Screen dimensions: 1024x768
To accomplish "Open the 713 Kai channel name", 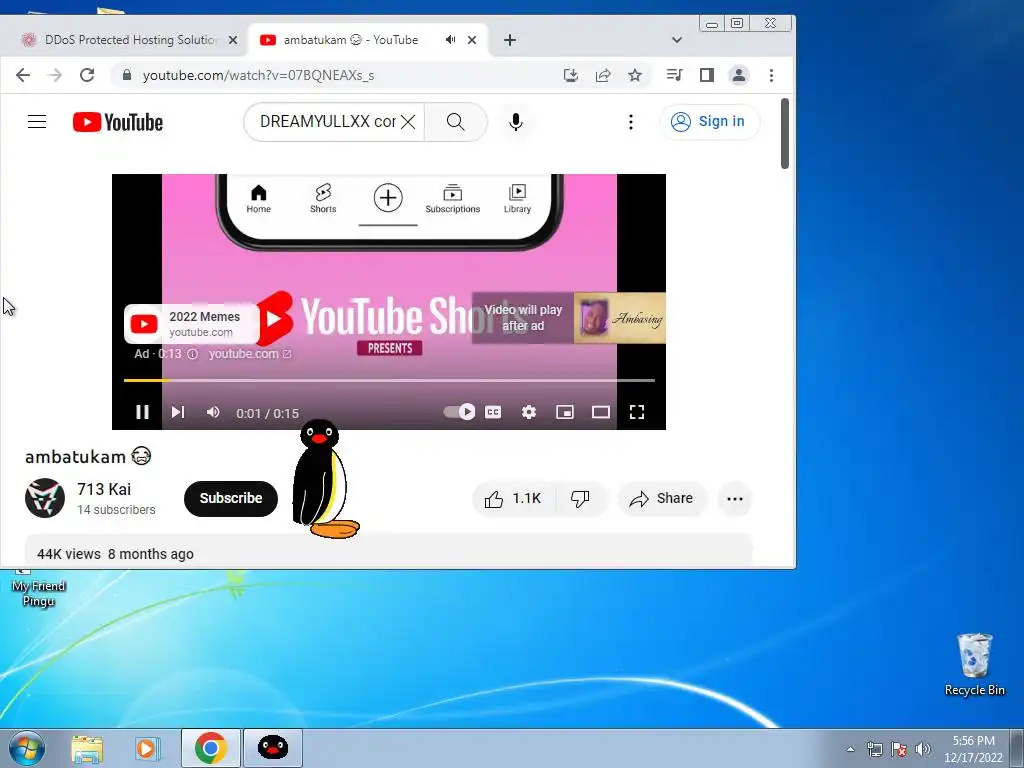I will coord(104,489).
